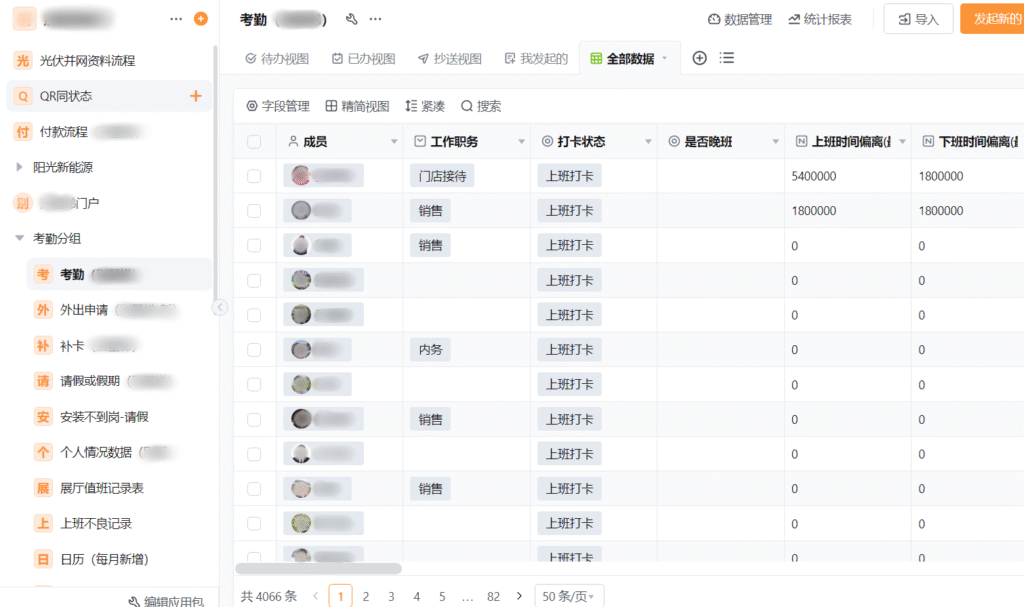Expand the 阳光新能源 group in sidebar
This screenshot has width=1024, height=607.
(x=19, y=167)
